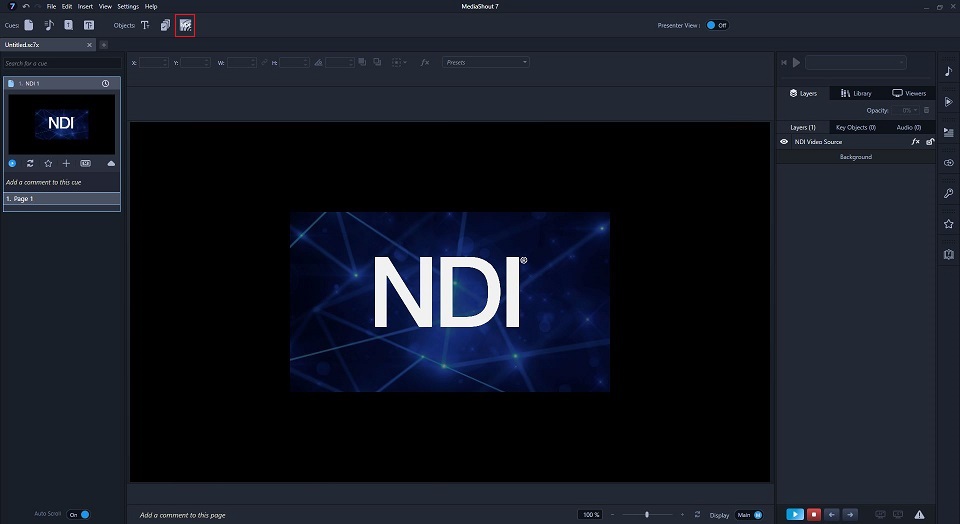Switch to the Library tab
This screenshot has width=960, height=524.
coord(856,93)
